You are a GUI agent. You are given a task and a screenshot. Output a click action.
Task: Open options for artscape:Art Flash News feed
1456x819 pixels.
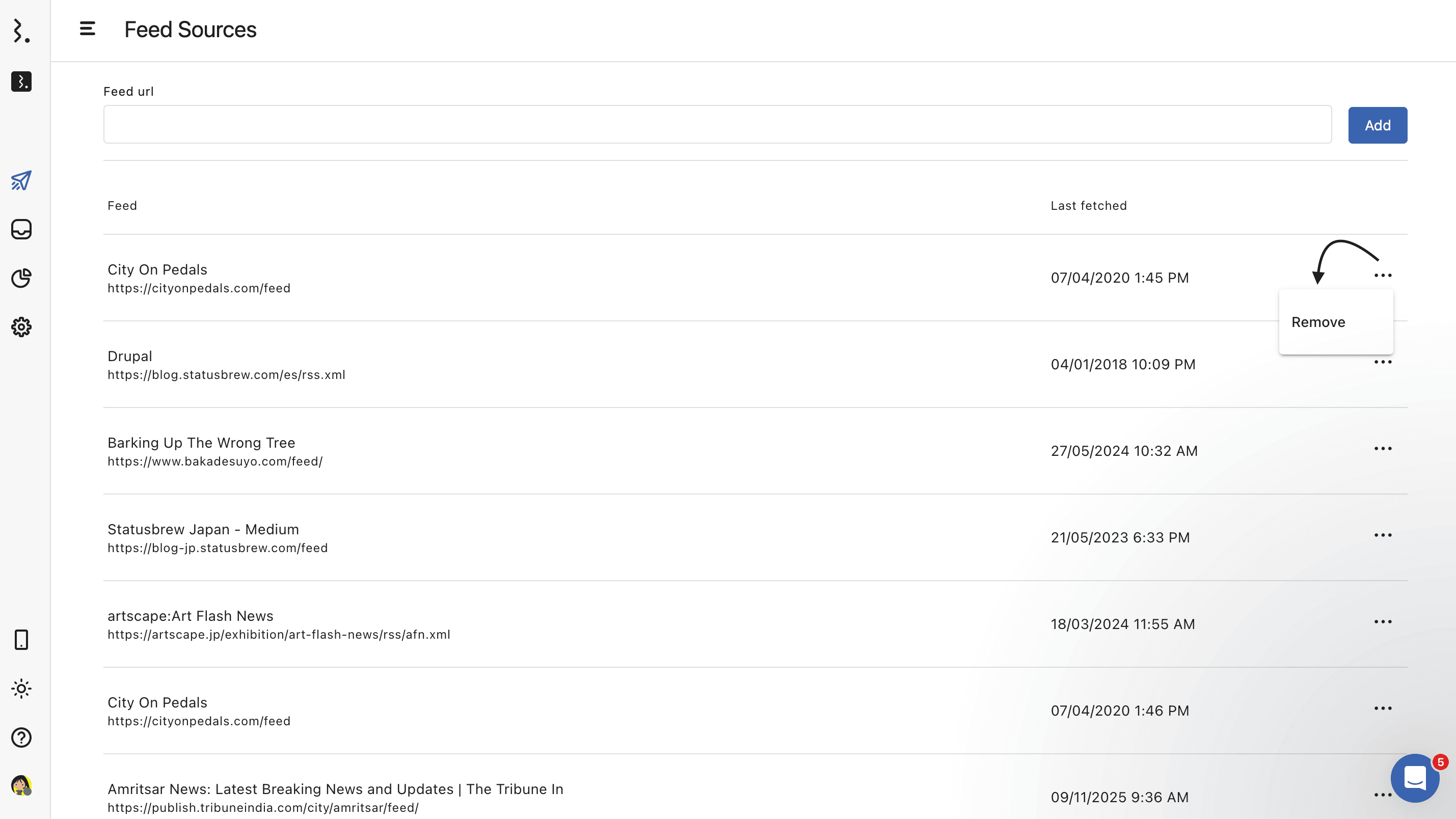pos(1383,622)
